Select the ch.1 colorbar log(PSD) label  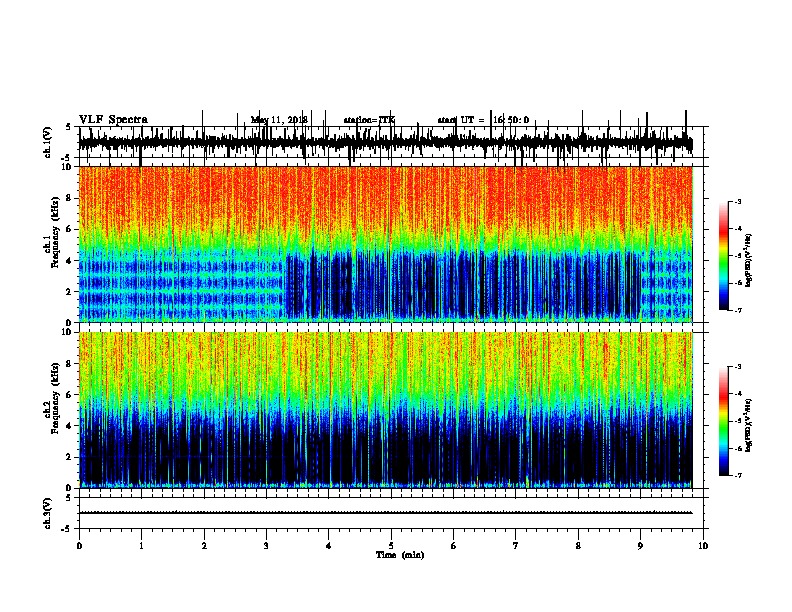click(x=749, y=261)
